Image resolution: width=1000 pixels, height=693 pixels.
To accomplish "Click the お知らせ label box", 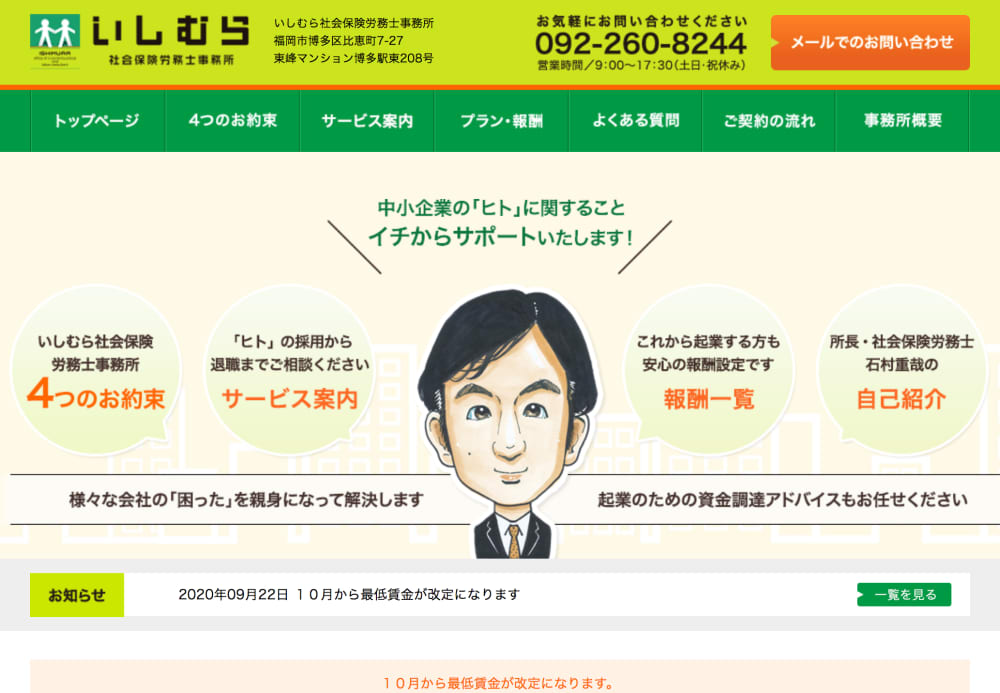I will pos(77,595).
